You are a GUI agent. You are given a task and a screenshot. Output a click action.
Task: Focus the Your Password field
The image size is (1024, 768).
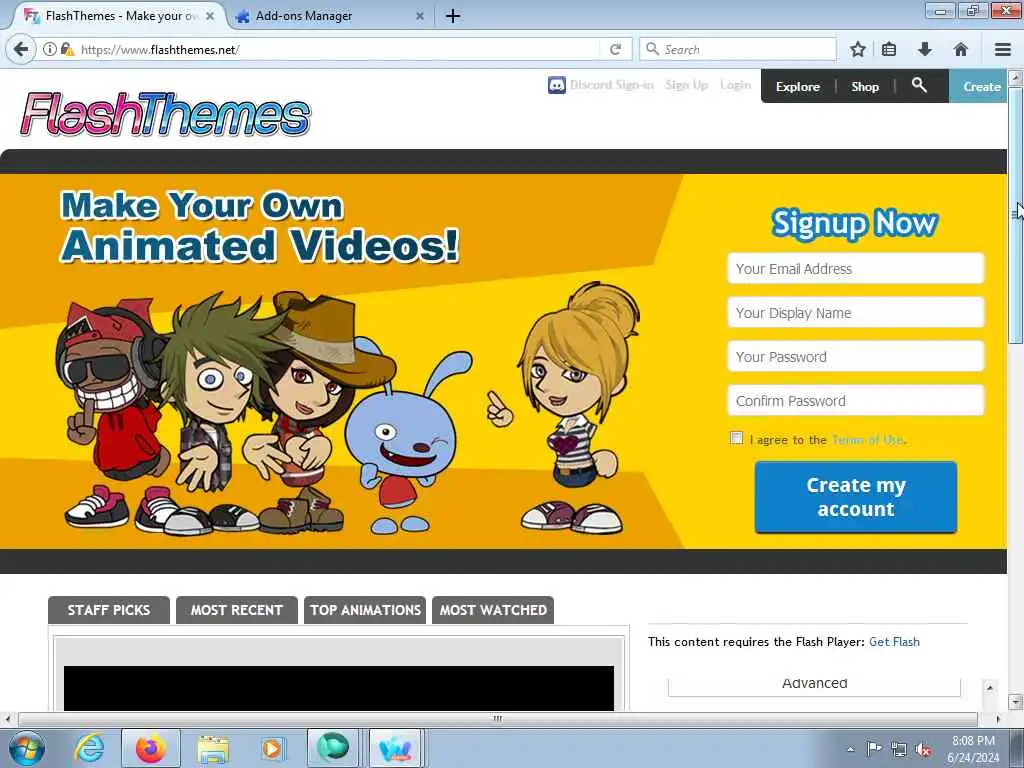tap(856, 356)
